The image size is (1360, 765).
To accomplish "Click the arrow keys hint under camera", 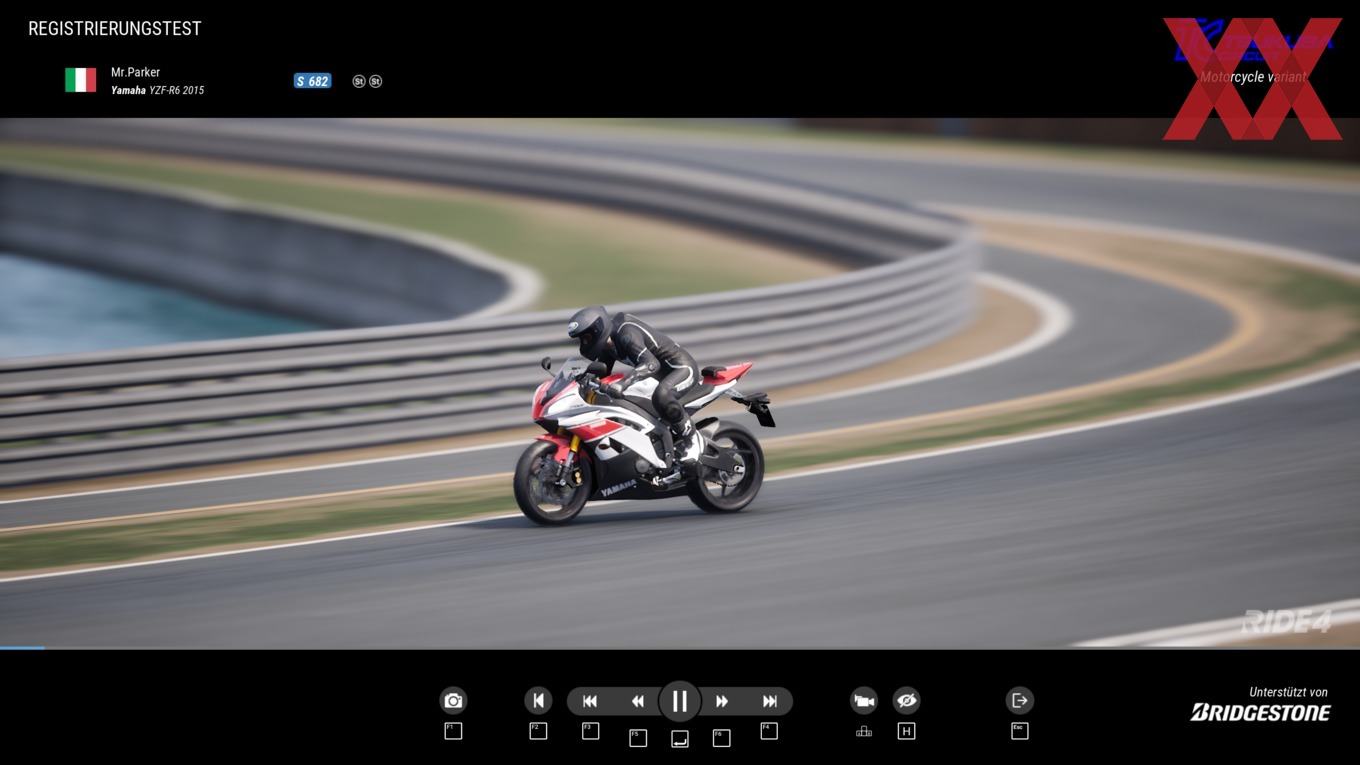I will (864, 732).
